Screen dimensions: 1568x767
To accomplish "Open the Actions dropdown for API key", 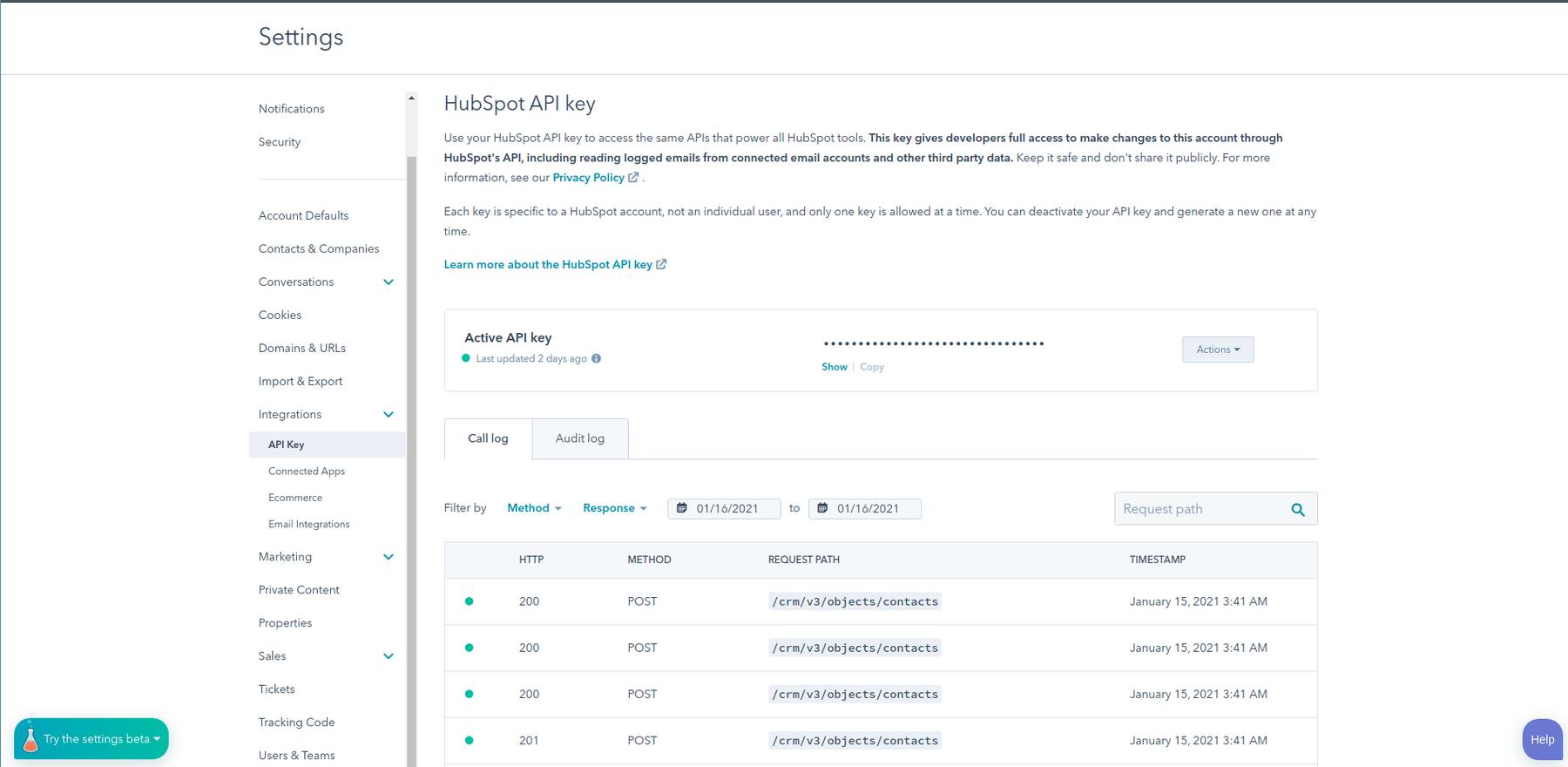I will coord(1218,350).
